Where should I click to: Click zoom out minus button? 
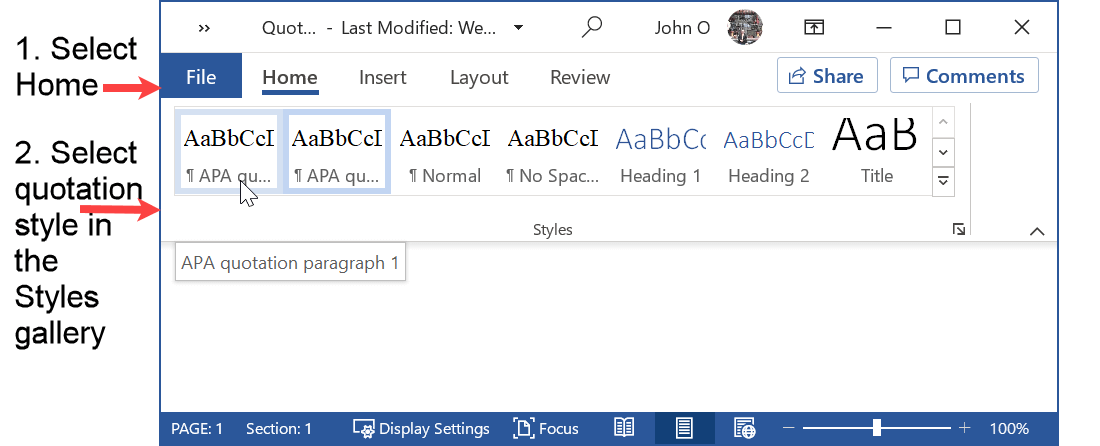point(789,428)
